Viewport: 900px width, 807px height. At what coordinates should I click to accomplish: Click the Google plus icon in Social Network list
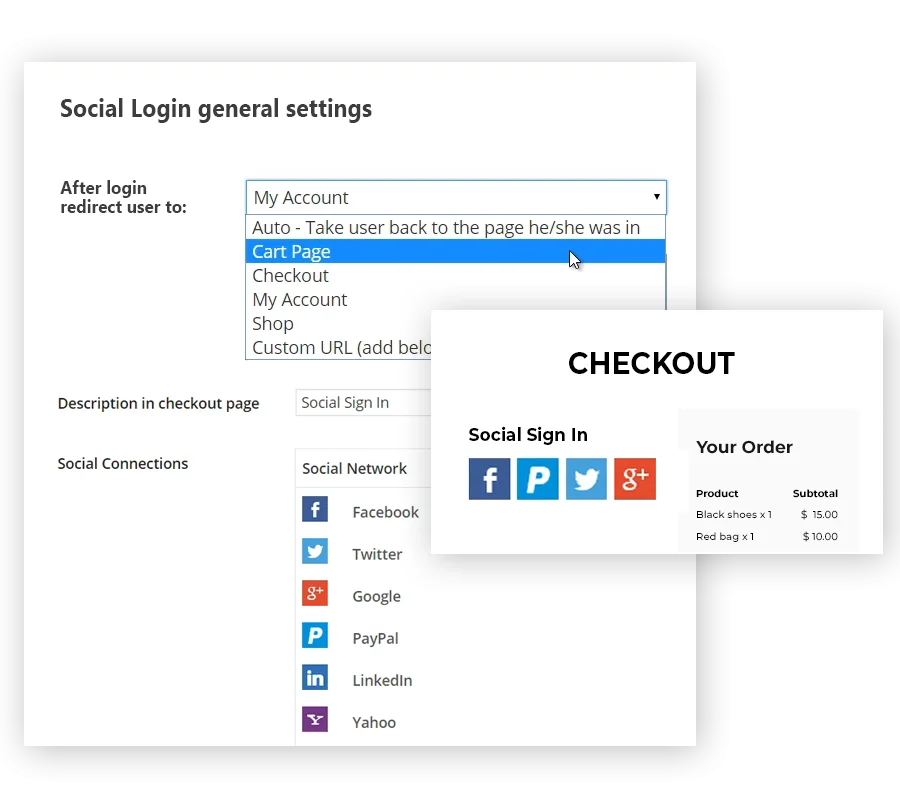(x=315, y=593)
